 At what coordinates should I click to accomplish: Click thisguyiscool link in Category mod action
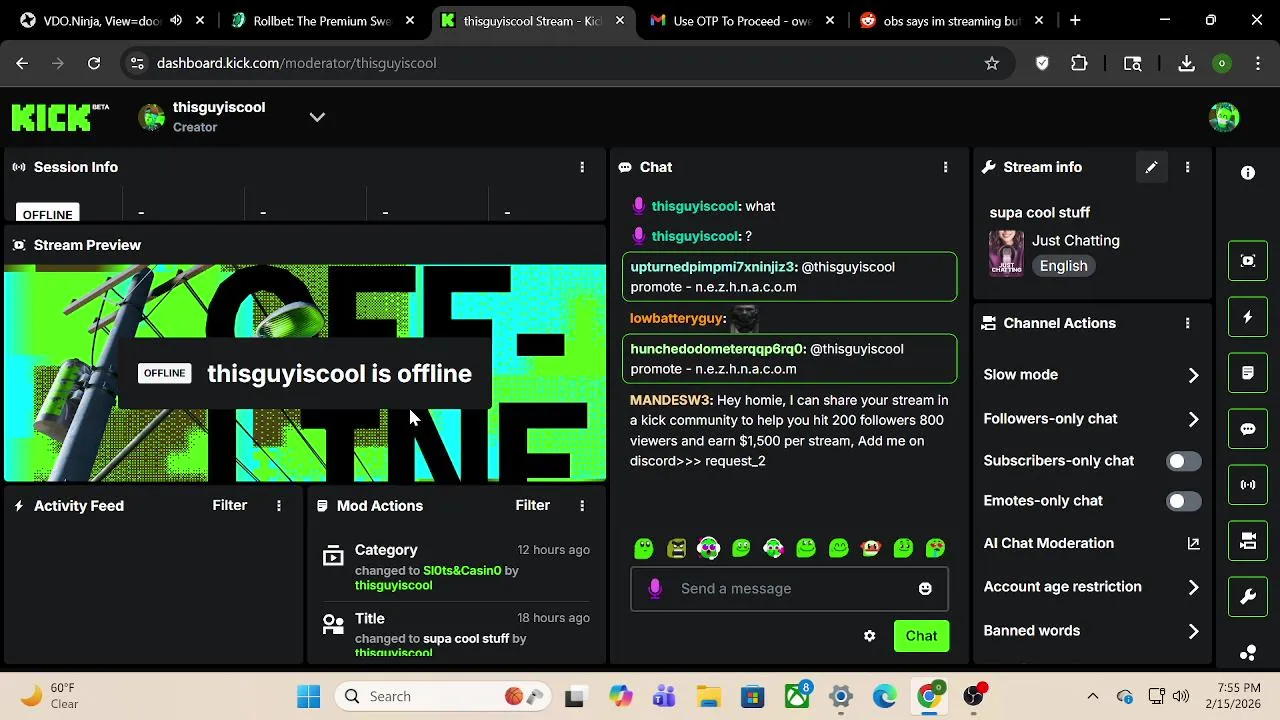coord(393,586)
